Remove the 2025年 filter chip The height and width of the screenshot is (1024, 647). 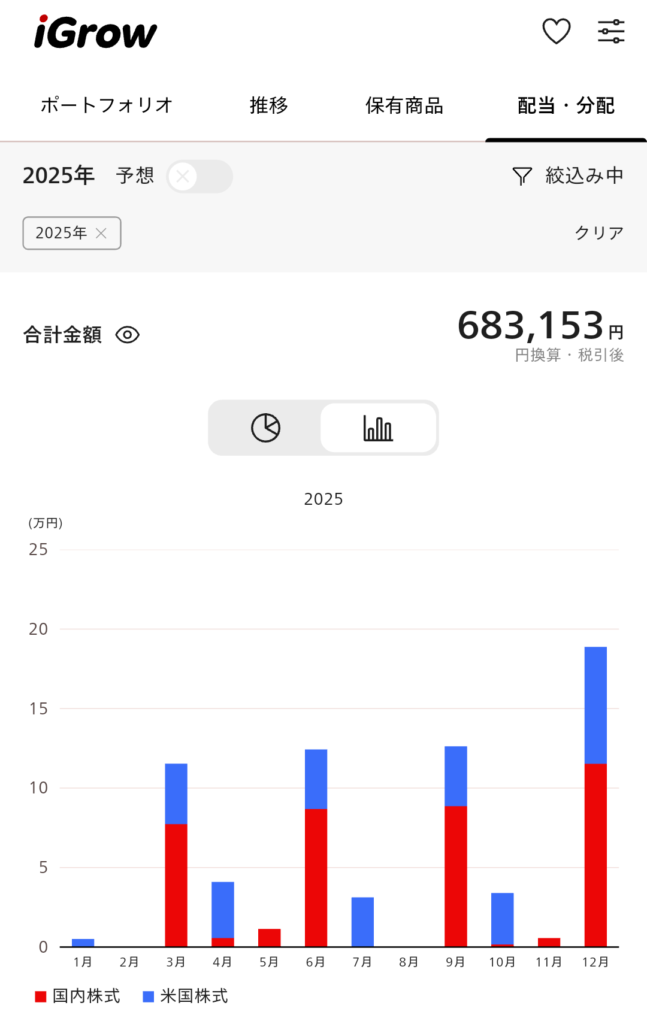coord(101,233)
